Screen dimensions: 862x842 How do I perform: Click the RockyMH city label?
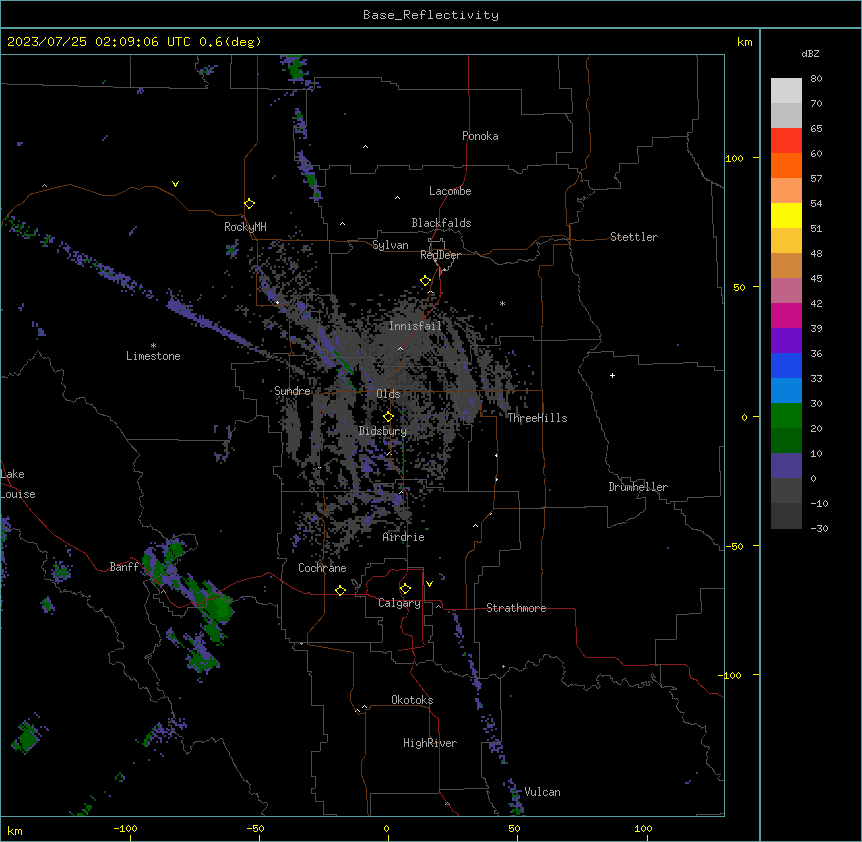pos(245,227)
